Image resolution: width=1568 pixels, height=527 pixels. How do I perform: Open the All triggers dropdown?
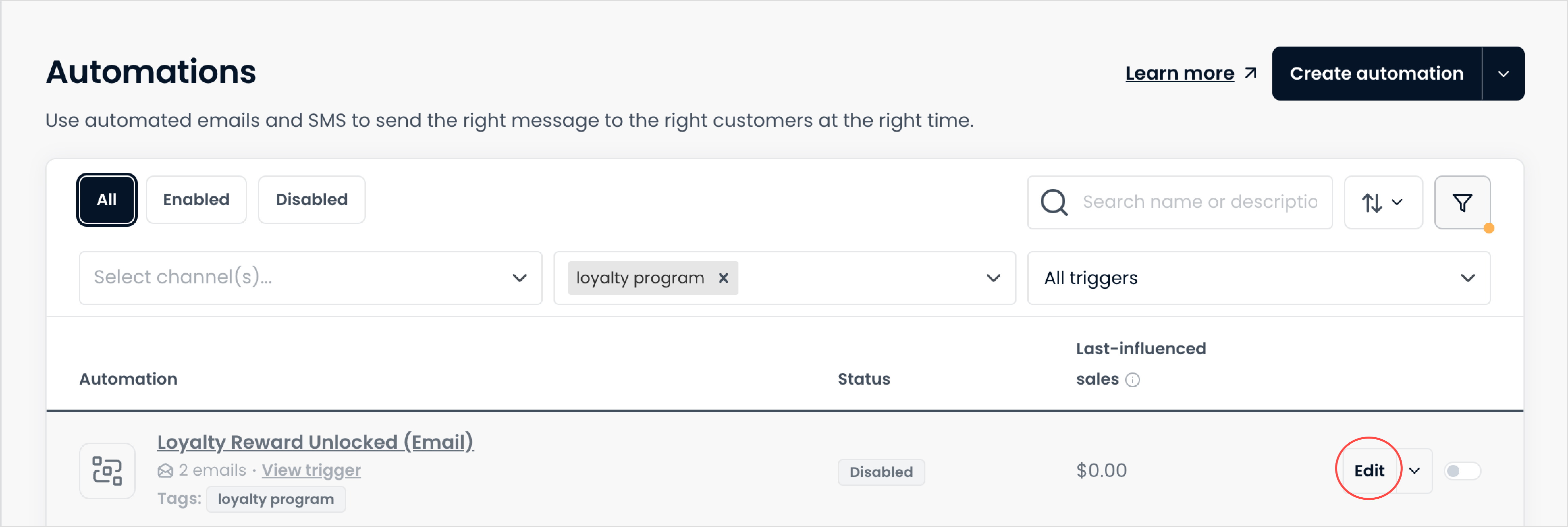point(1258,278)
